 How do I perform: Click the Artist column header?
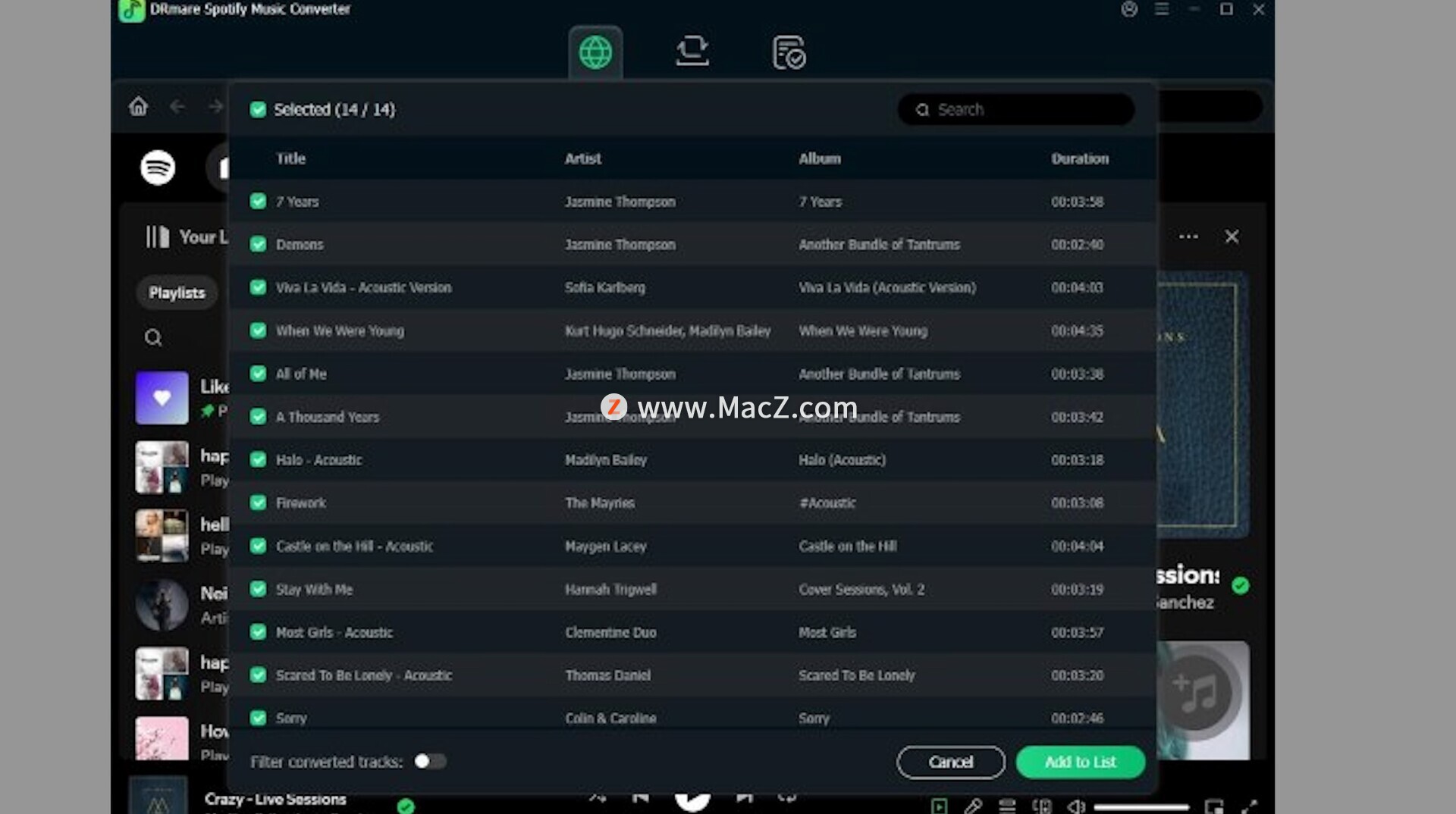point(582,158)
